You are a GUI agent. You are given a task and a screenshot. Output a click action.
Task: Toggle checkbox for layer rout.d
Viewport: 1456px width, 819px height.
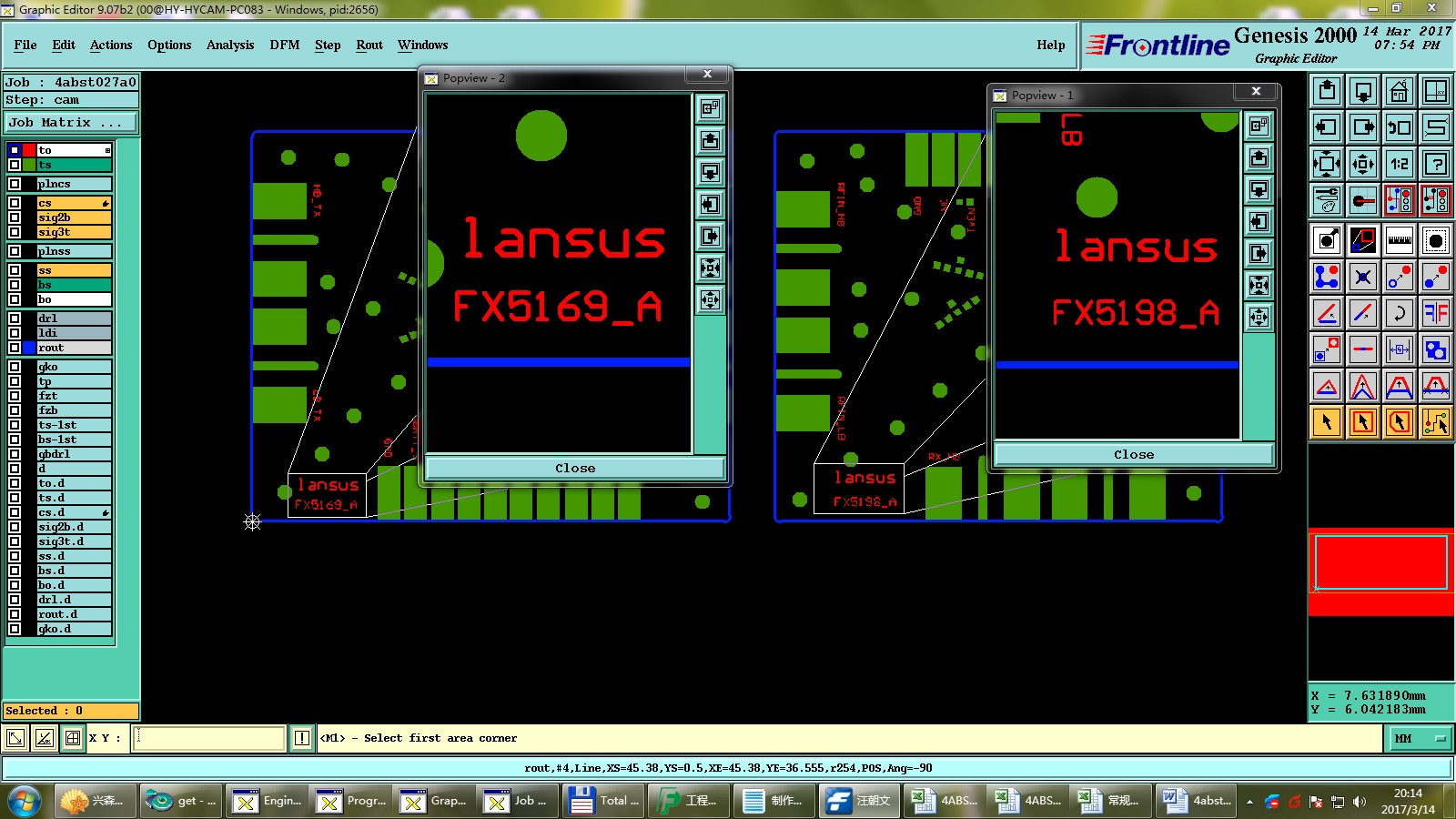point(15,614)
